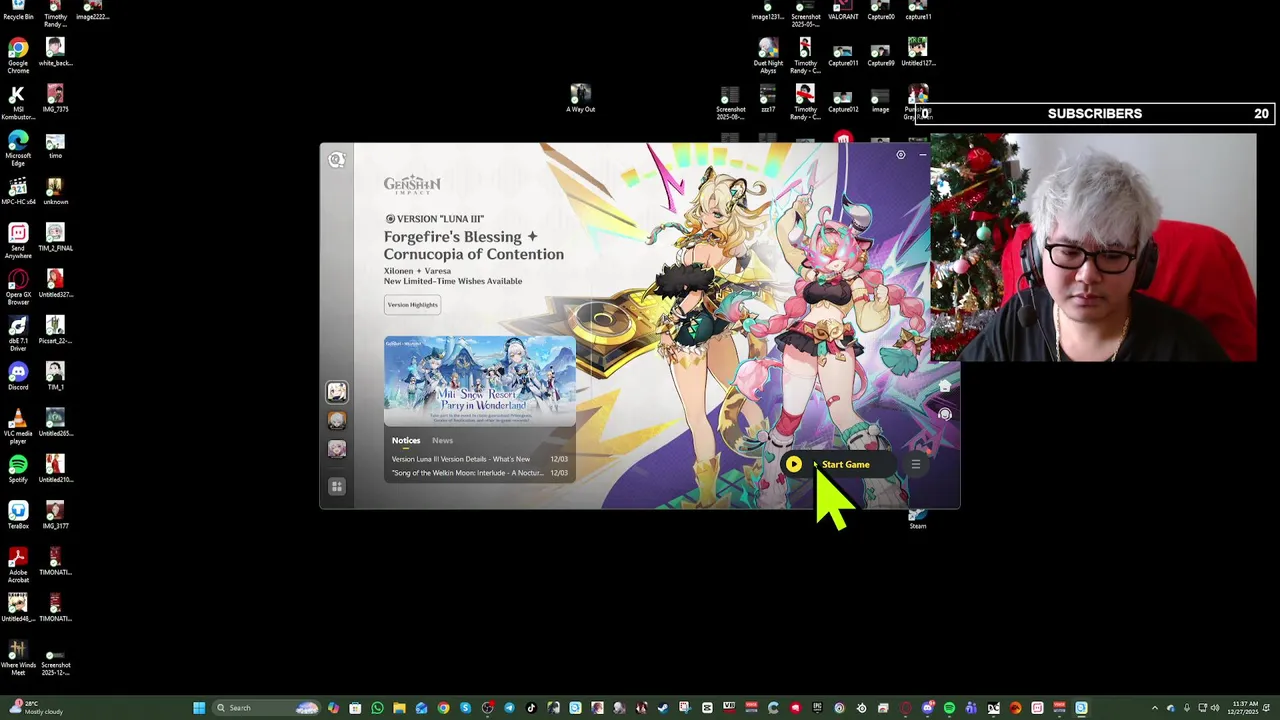This screenshot has width=1280, height=720.
Task: Open File Explorer from the taskbar
Action: [399, 708]
